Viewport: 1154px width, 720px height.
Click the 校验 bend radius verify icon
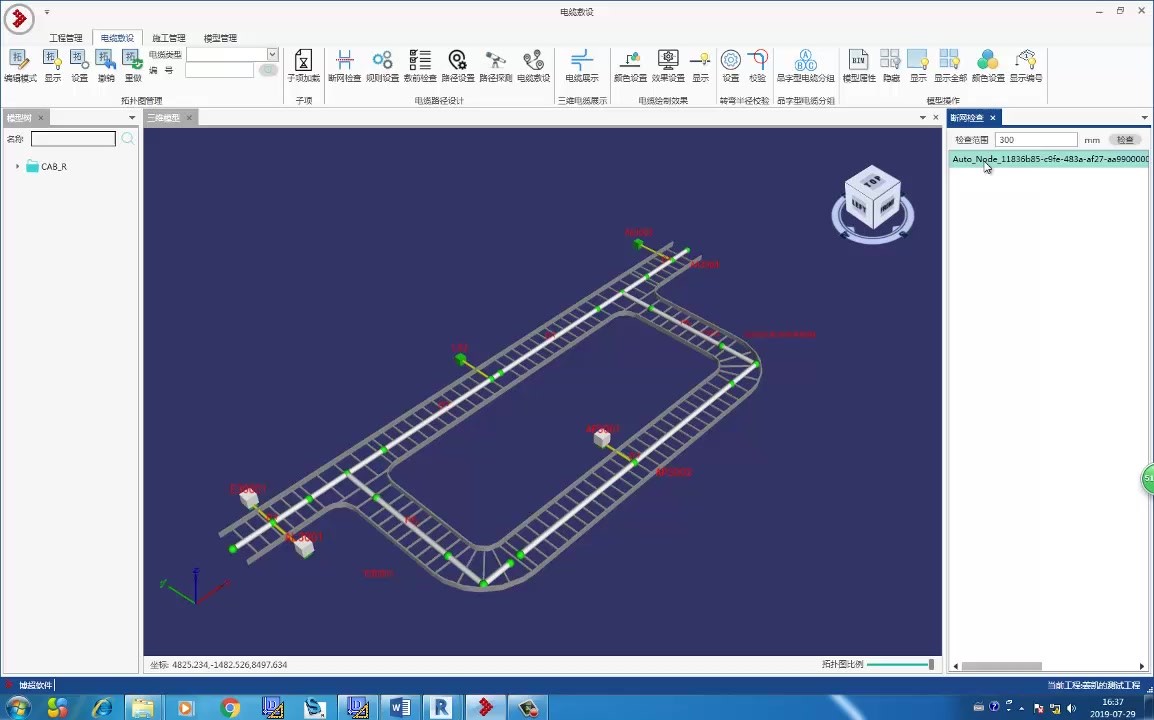click(757, 66)
